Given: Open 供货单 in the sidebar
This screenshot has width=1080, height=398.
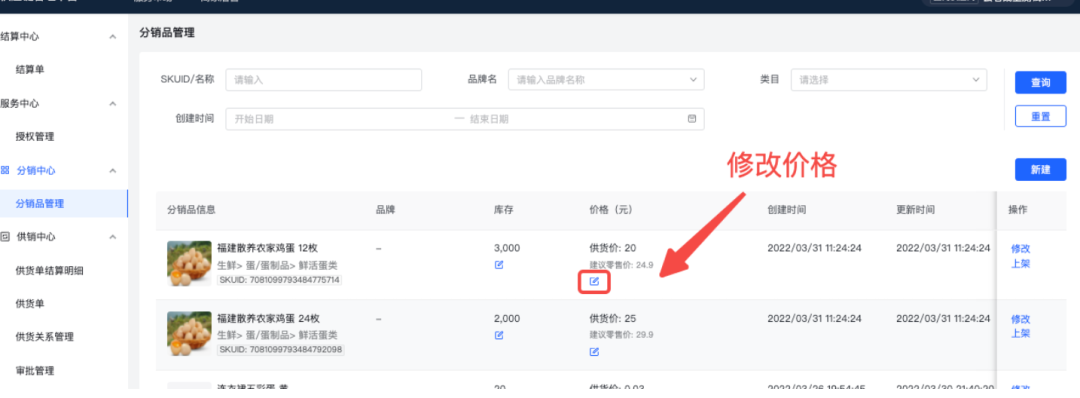Looking at the screenshot, I should point(30,304).
